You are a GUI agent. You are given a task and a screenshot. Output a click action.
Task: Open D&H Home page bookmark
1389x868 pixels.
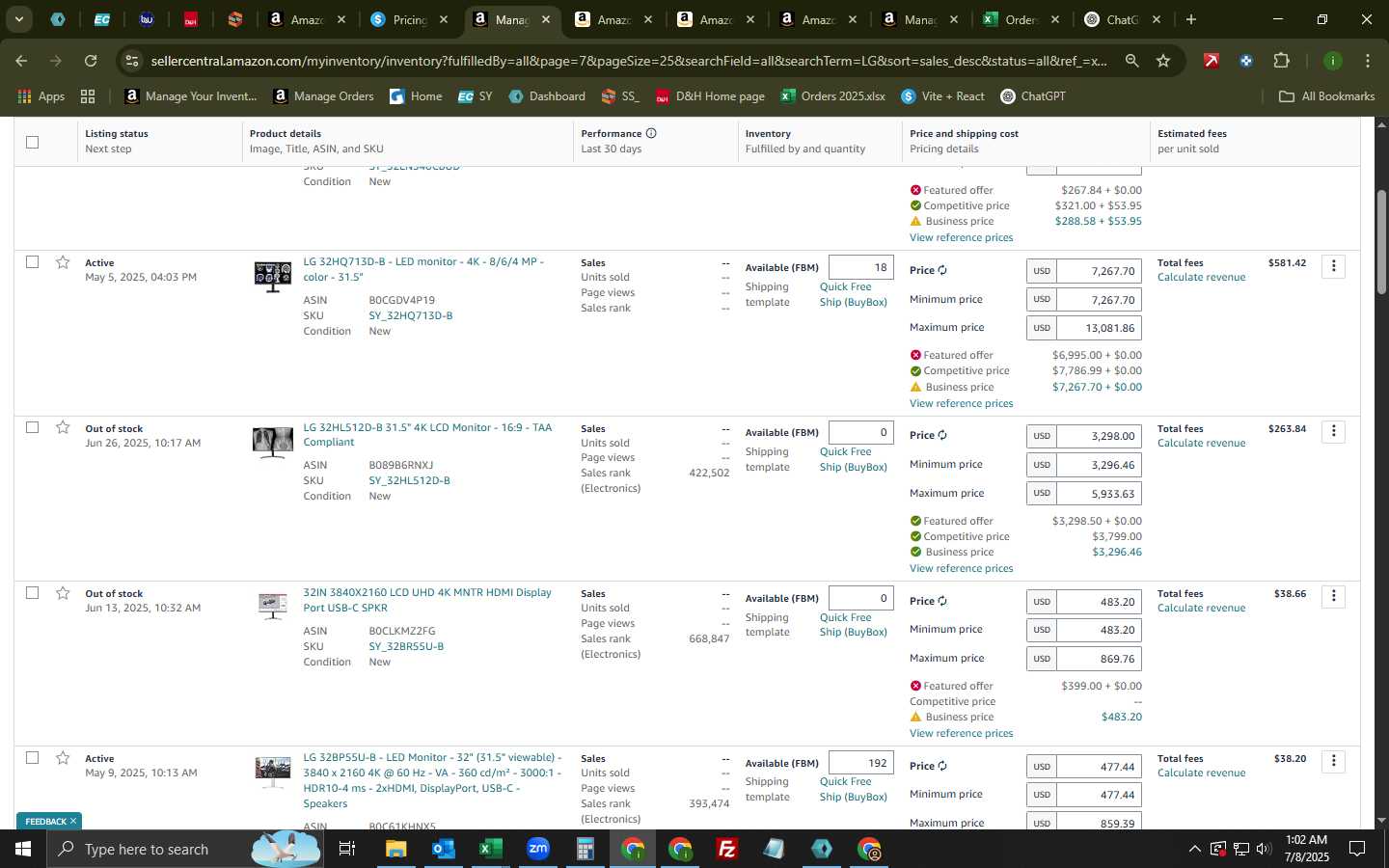(710, 96)
